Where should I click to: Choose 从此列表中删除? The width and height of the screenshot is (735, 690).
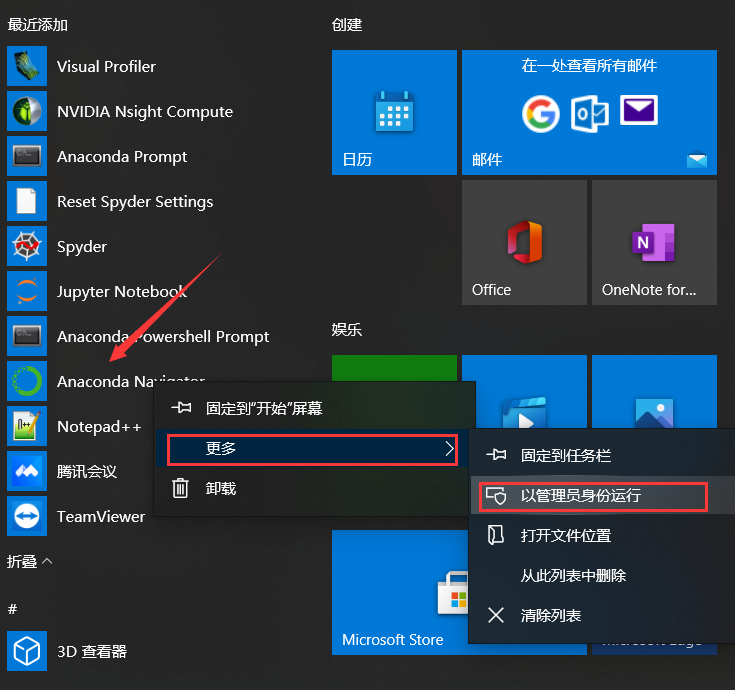602,575
